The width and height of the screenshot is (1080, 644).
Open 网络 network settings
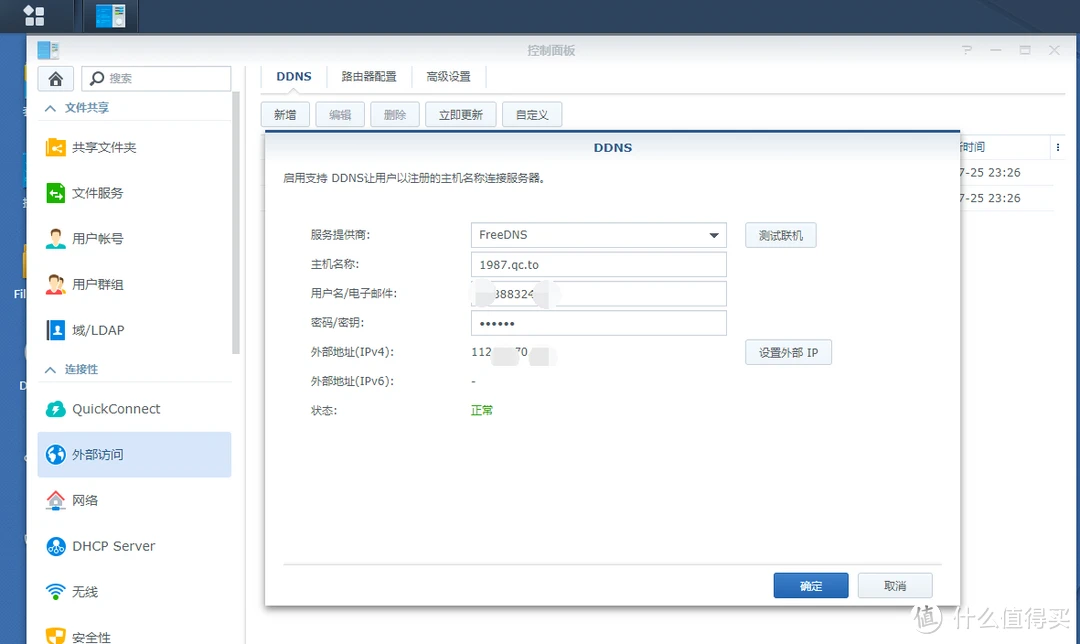tap(85, 500)
